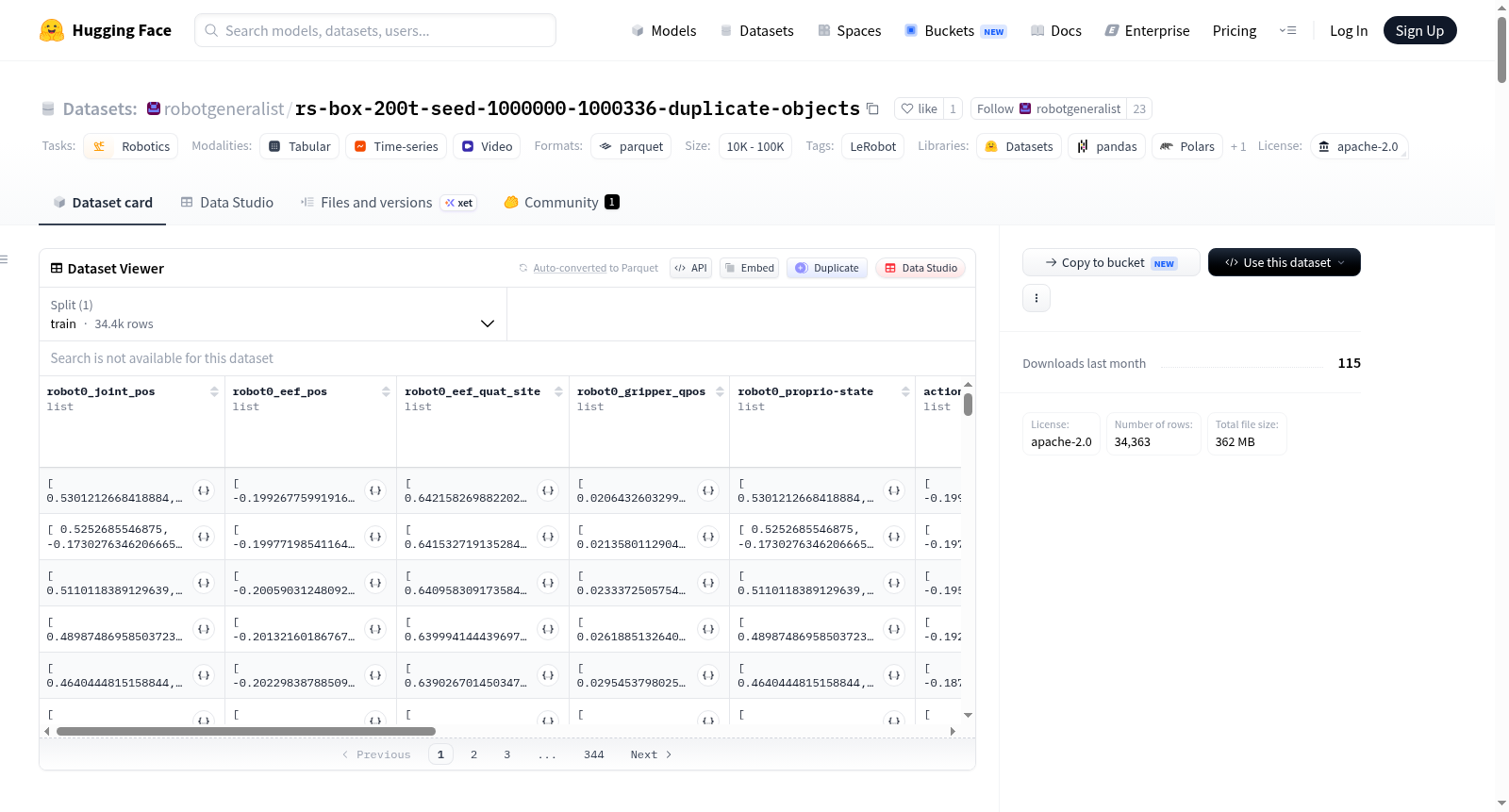Show the +1 more libraries
Image resolution: width=1509 pixels, height=812 pixels.
pyautogui.click(x=1238, y=146)
